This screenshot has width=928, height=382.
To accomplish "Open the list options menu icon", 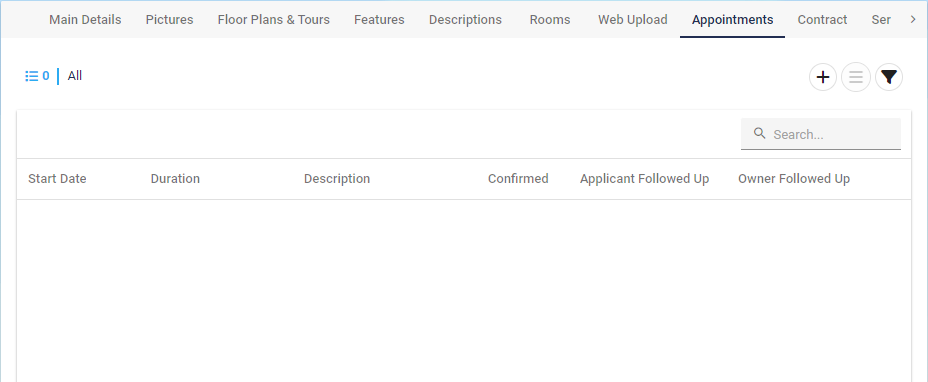I will (856, 77).
